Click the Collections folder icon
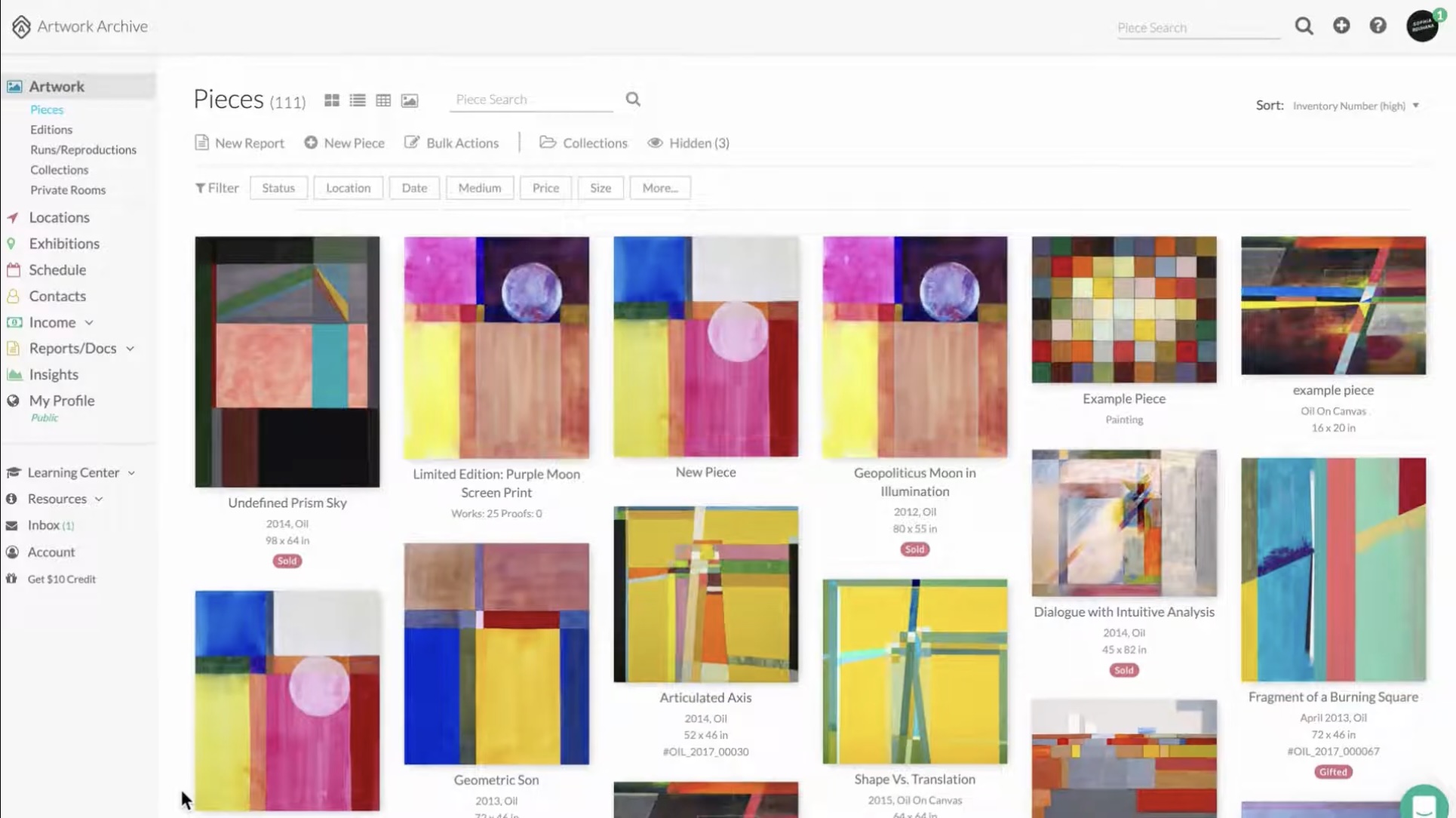The height and width of the screenshot is (818, 1456). point(548,142)
